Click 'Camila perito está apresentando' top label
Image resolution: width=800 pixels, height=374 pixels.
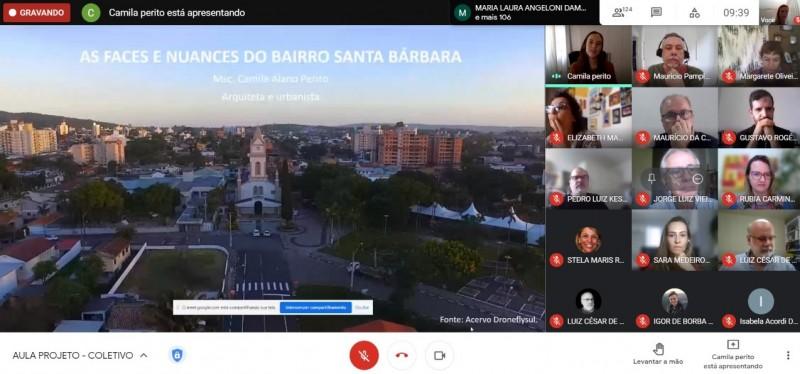[177, 13]
